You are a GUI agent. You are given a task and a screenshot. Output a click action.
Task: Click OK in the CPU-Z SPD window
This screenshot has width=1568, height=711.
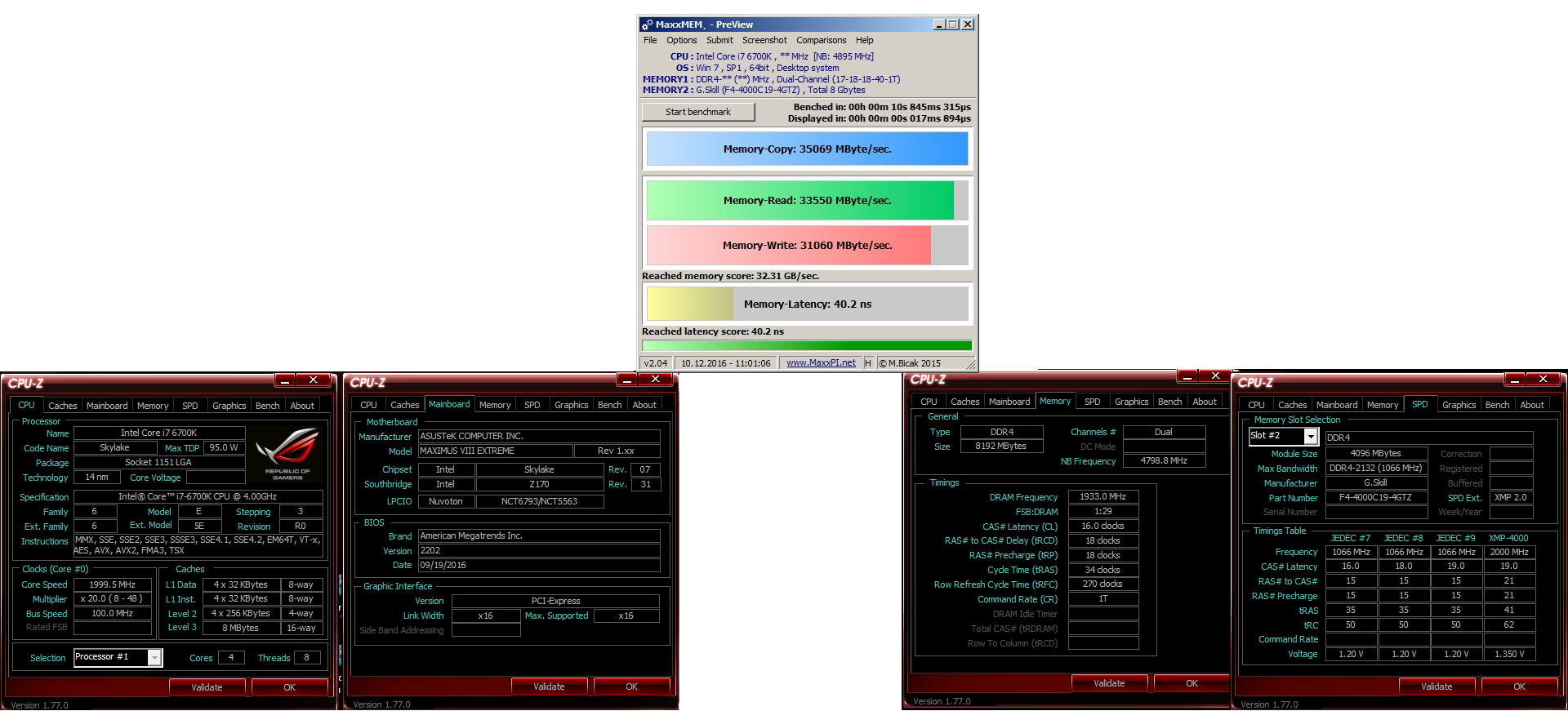1519,687
